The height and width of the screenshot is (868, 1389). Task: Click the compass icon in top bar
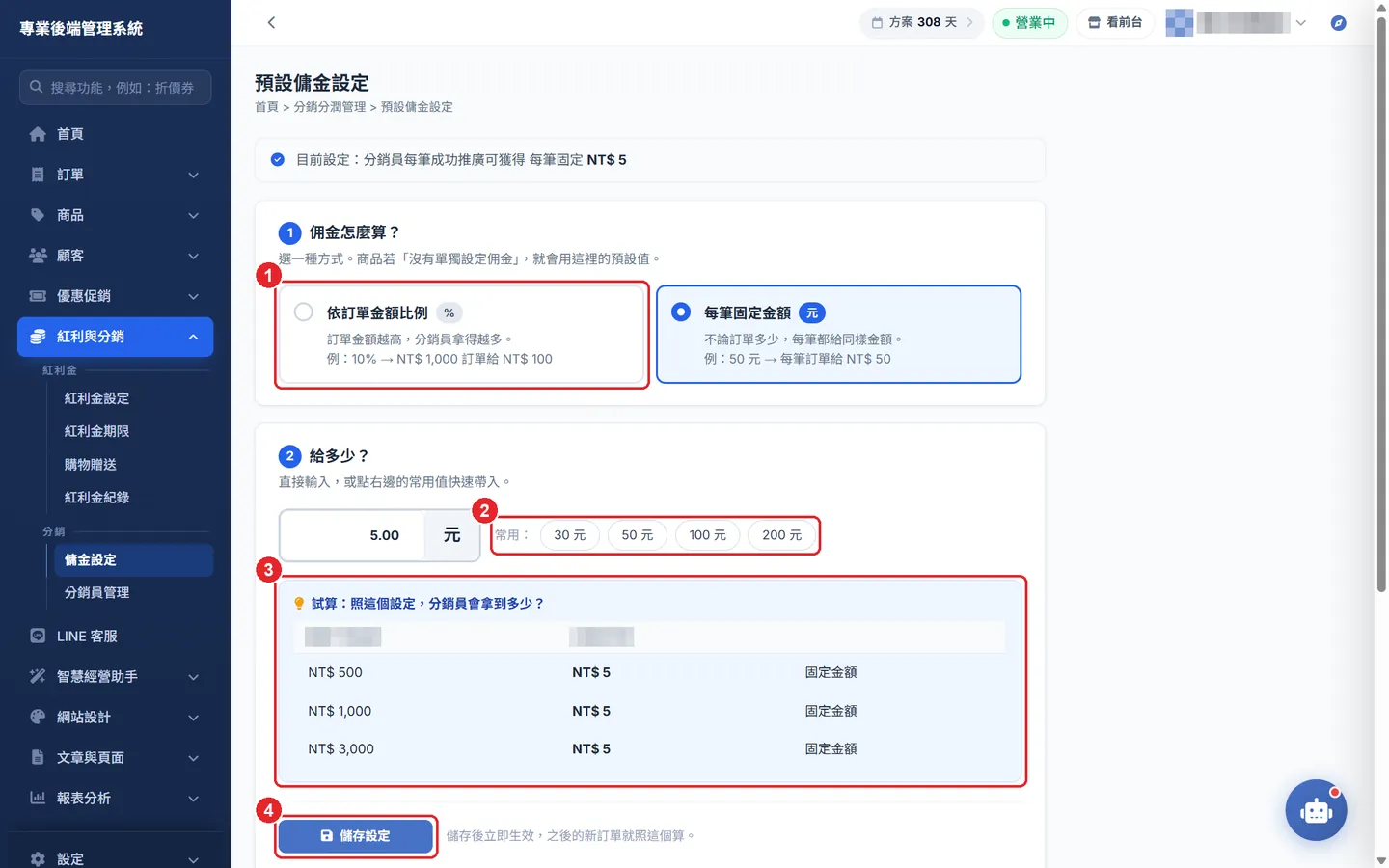(x=1338, y=22)
